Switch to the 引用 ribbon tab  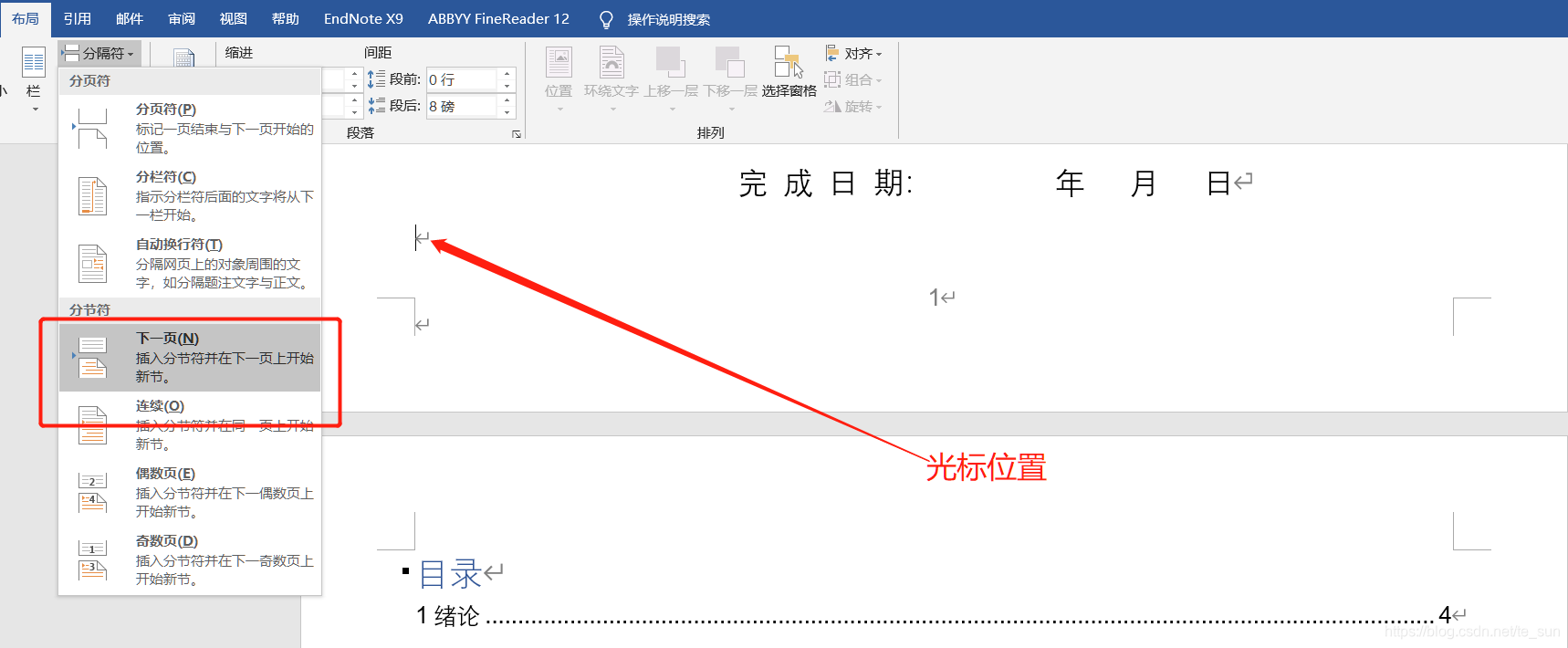[x=78, y=18]
